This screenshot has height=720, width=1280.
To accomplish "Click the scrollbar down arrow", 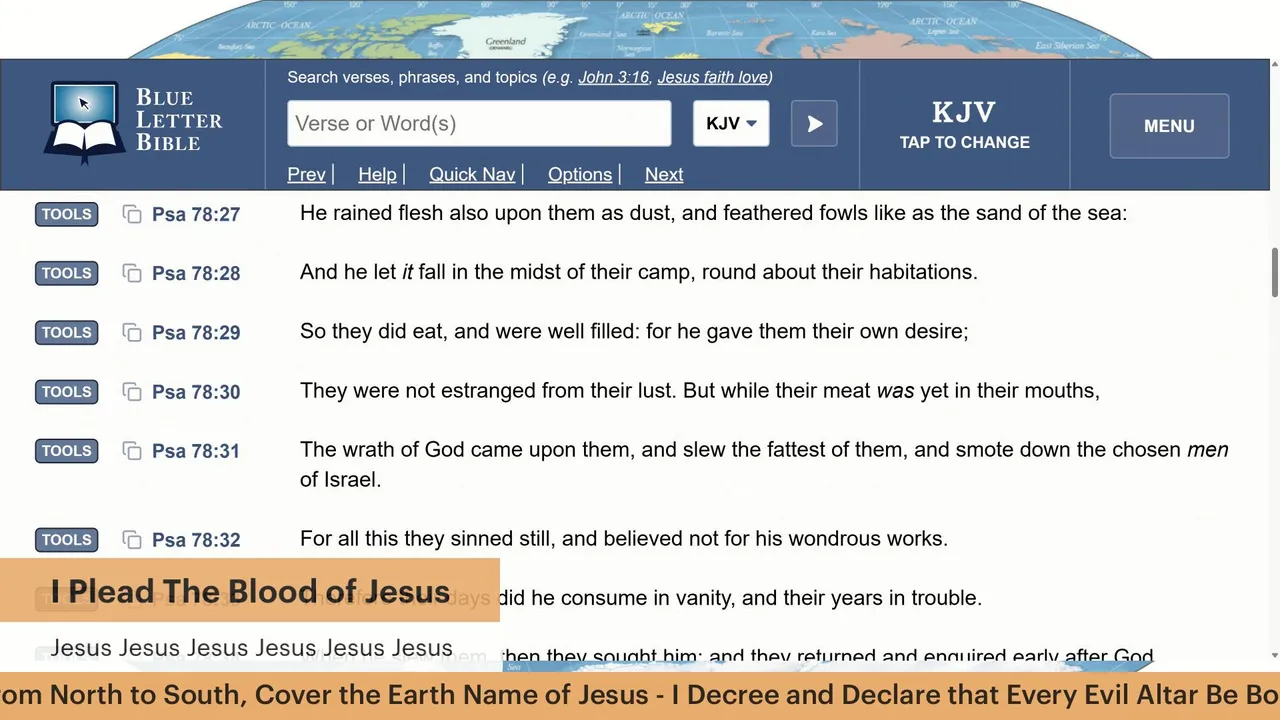I will click(1274, 656).
